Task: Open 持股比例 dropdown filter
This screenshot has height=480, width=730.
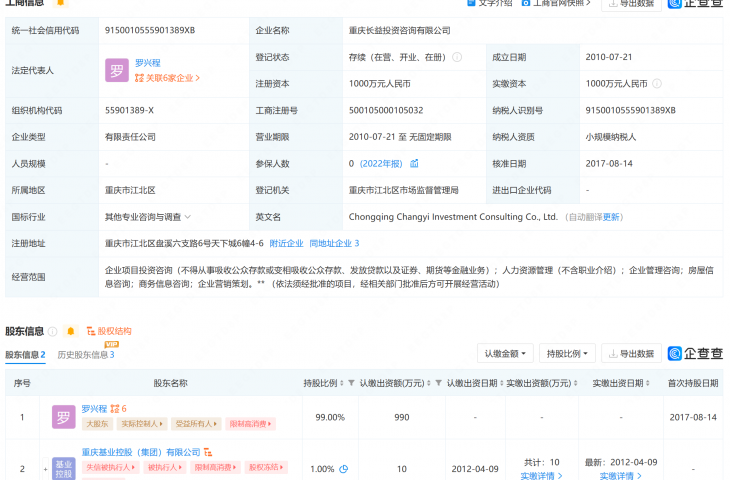Action: click(567, 354)
